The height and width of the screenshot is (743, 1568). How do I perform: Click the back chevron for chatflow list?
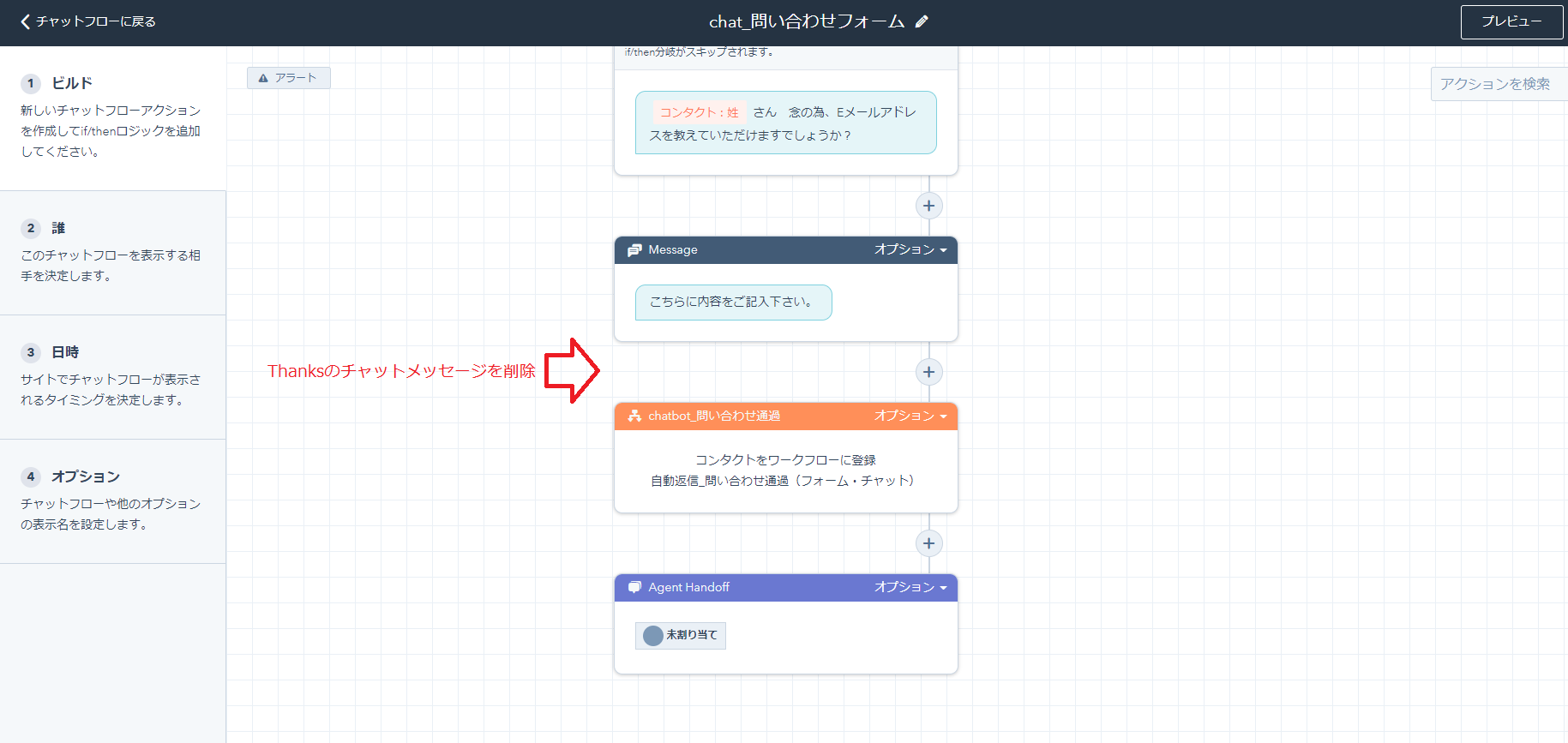pyautogui.click(x=26, y=21)
